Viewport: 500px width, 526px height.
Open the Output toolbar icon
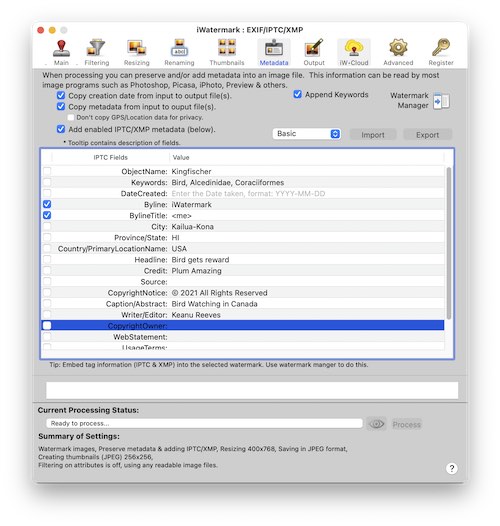(x=314, y=52)
